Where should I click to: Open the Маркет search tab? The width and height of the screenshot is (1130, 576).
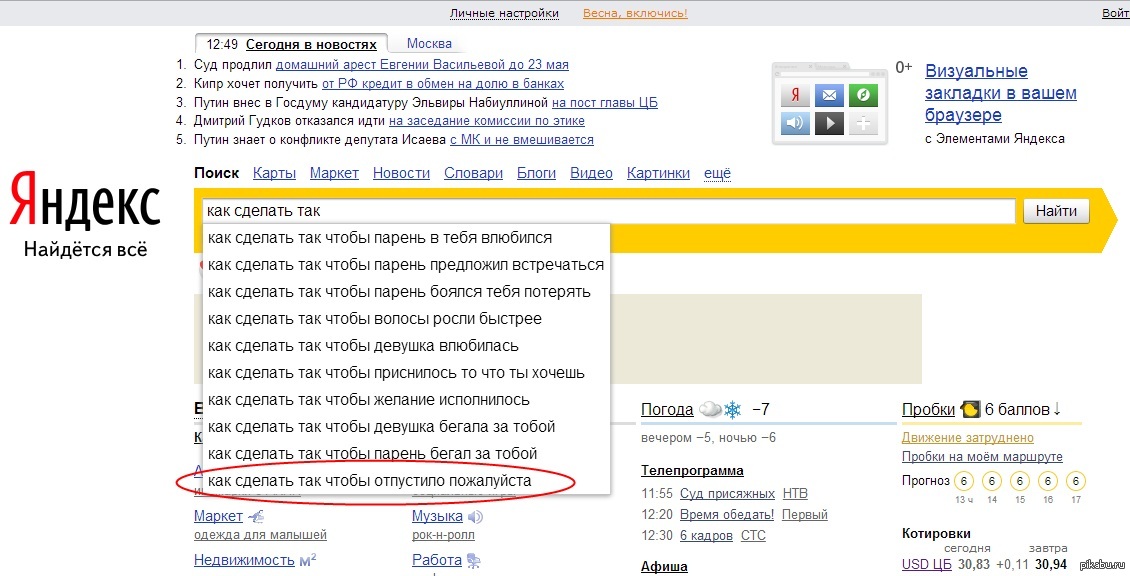(334, 173)
